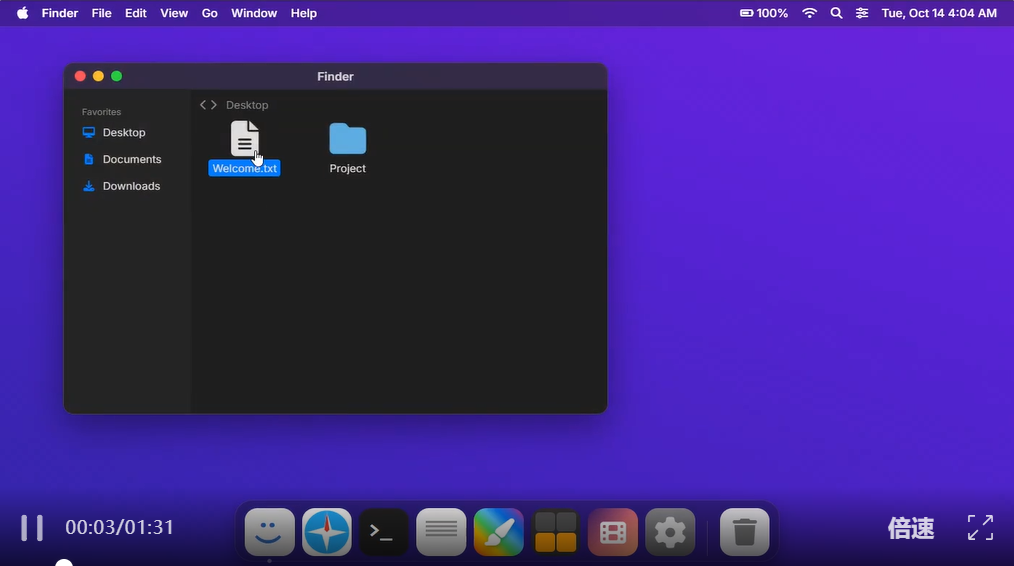
Task: Open the film strip app in dock
Action: [613, 532]
